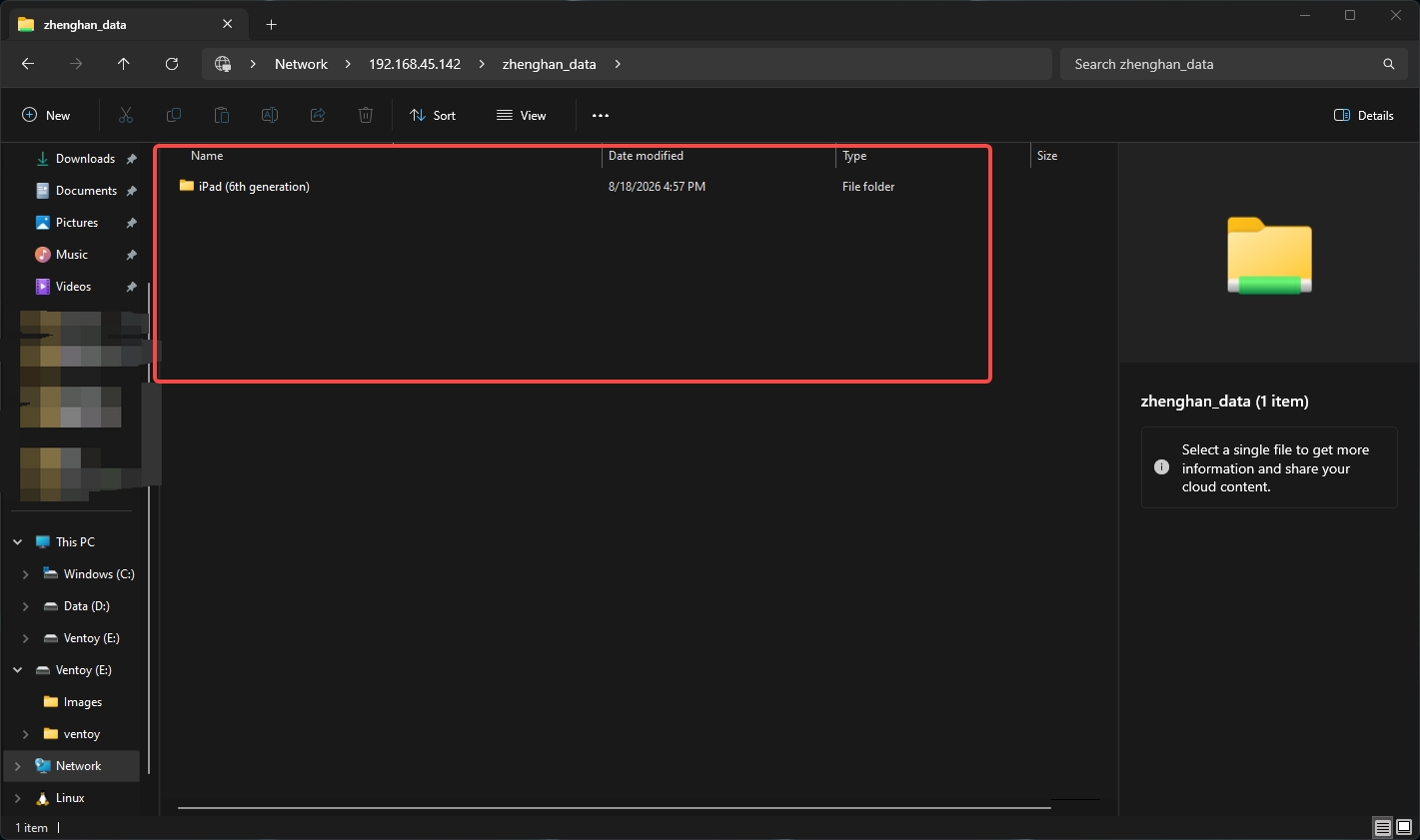This screenshot has width=1420, height=840.
Task: Expand the Linux tree node
Action: [x=18, y=798]
